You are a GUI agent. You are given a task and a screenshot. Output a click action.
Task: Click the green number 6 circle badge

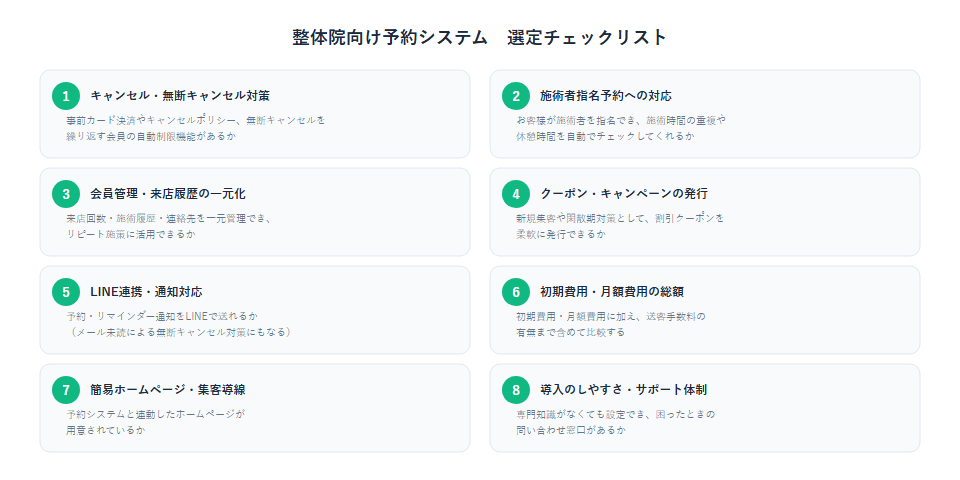(x=516, y=291)
